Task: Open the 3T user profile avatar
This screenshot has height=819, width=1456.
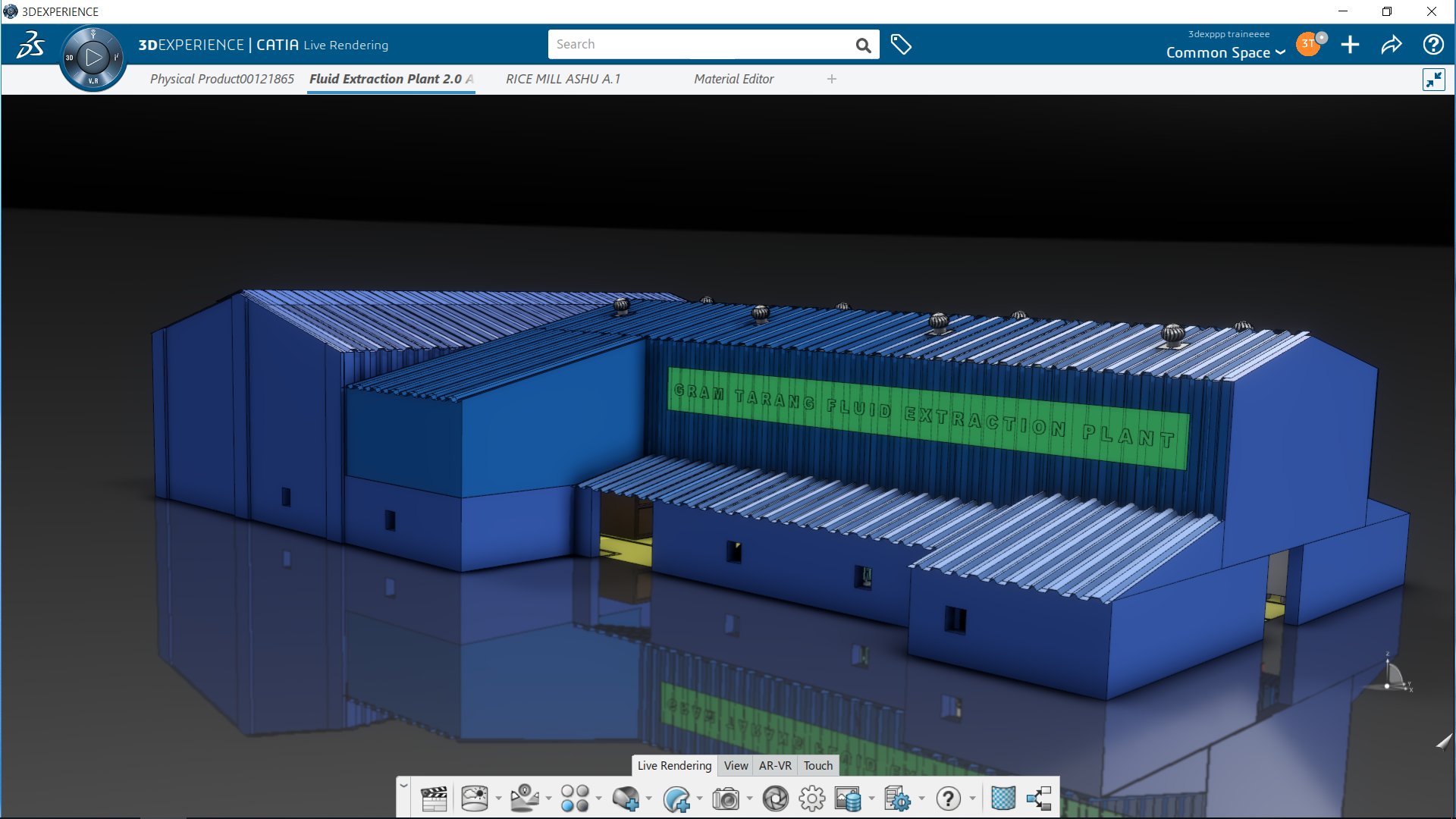Action: (x=1310, y=44)
